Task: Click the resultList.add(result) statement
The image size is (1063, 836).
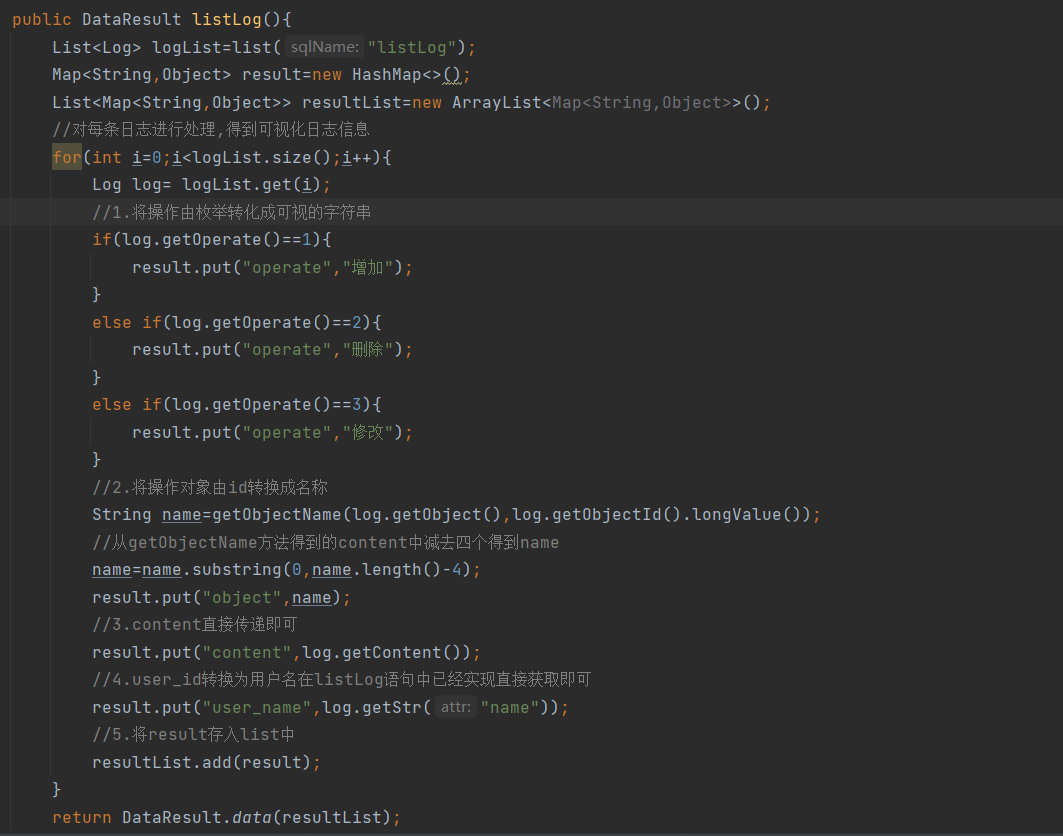Action: [206, 762]
